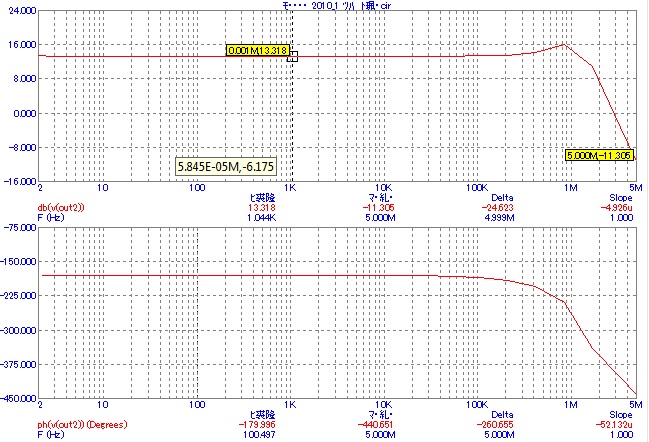This screenshot has width=649, height=442.
Task: Select the 13.318 left cursor gain value
Action: (x=262, y=207)
